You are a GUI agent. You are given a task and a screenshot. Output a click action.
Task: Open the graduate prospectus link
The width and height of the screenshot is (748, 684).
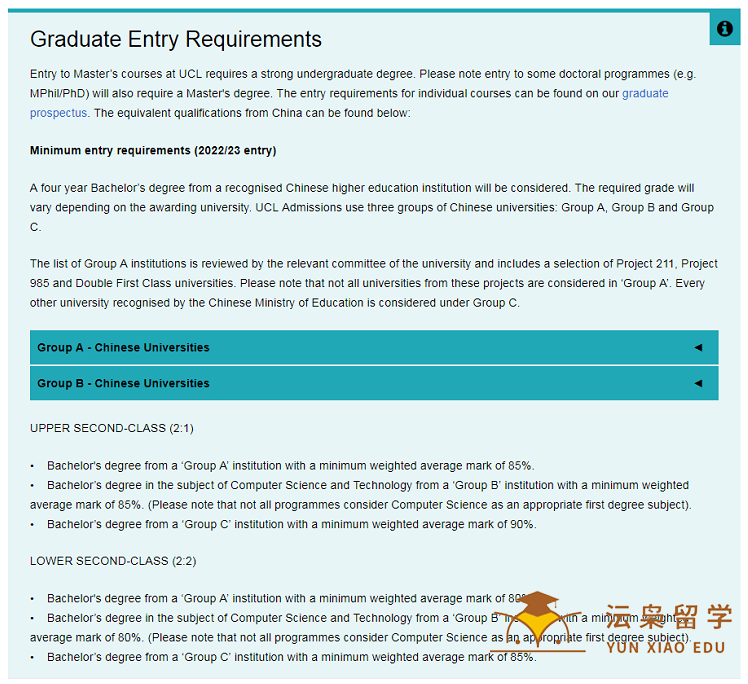click(645, 93)
